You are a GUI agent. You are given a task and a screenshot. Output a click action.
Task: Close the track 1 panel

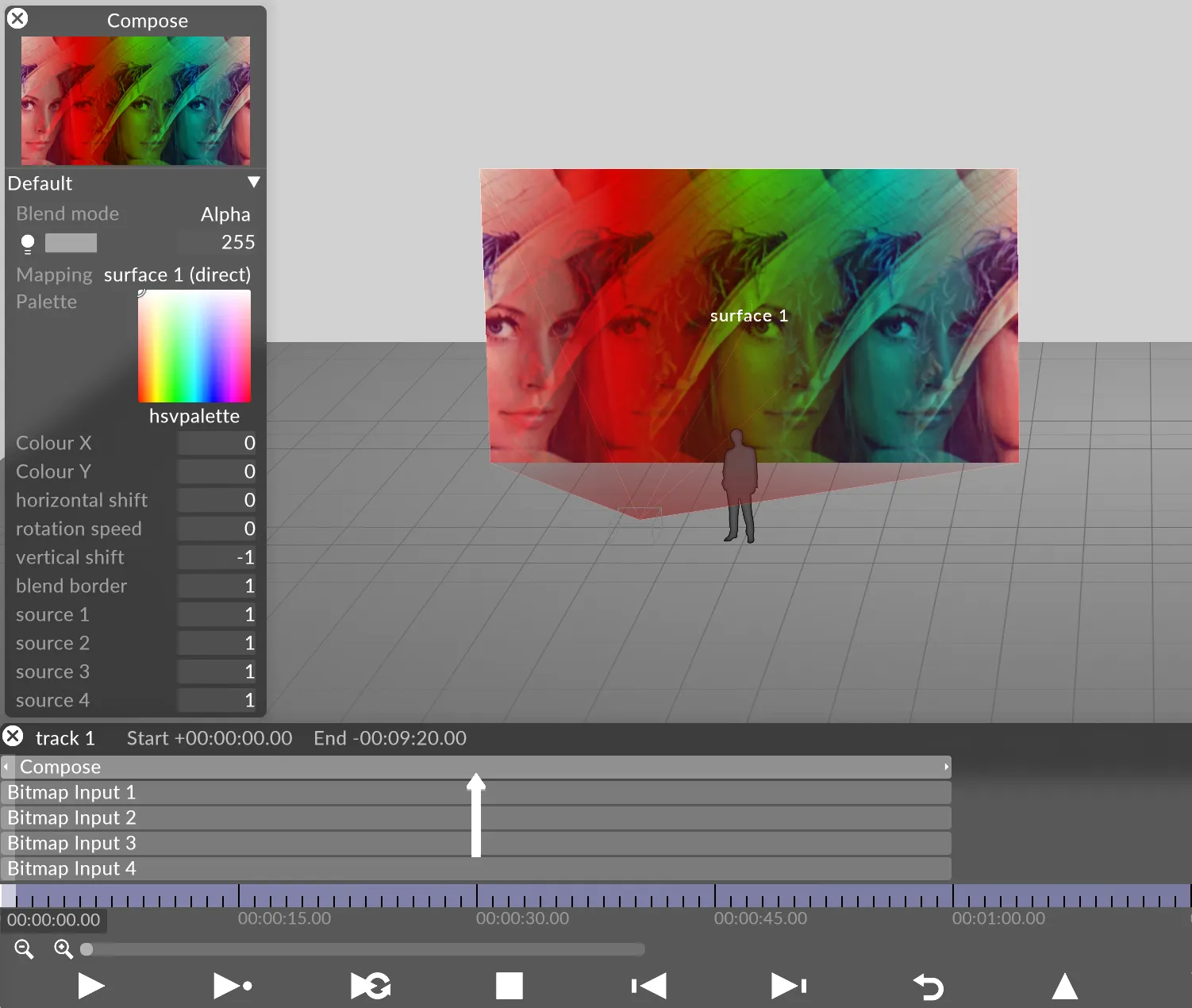point(13,736)
